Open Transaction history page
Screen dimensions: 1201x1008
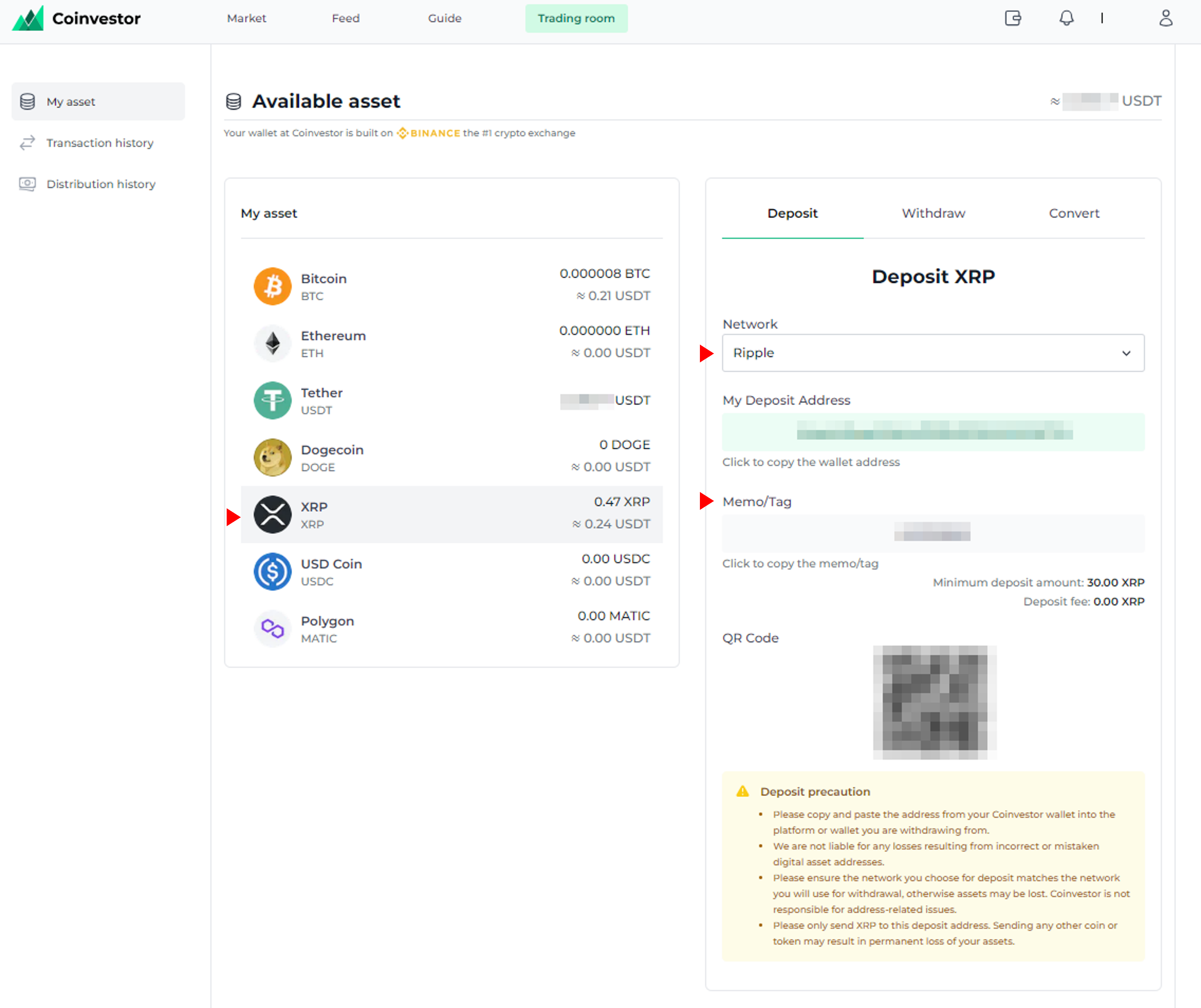point(99,143)
